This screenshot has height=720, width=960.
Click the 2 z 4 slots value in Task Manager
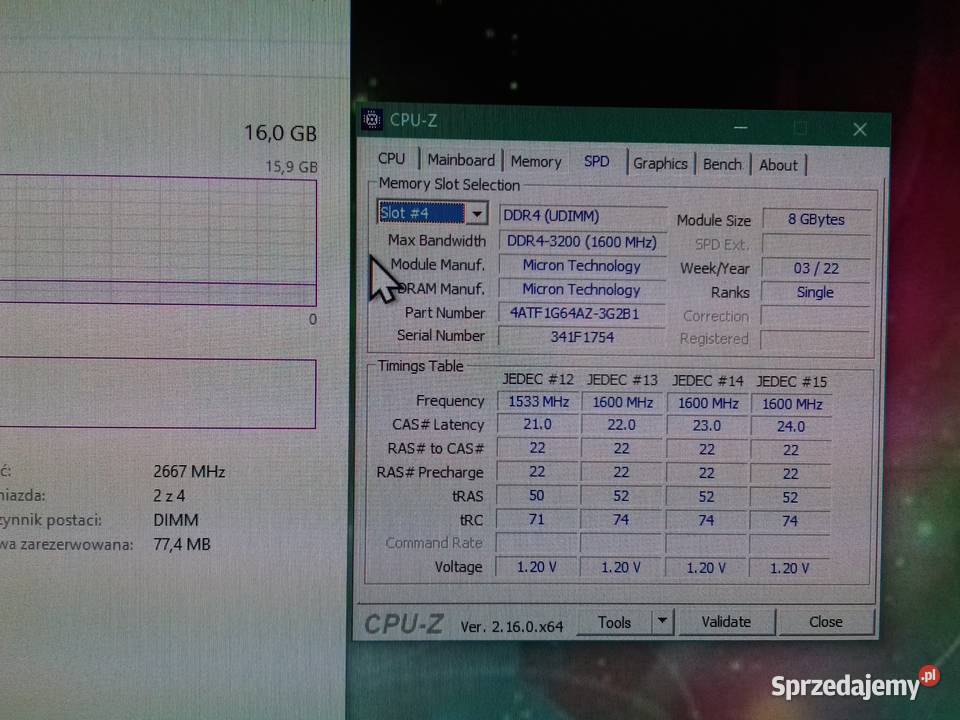169,496
